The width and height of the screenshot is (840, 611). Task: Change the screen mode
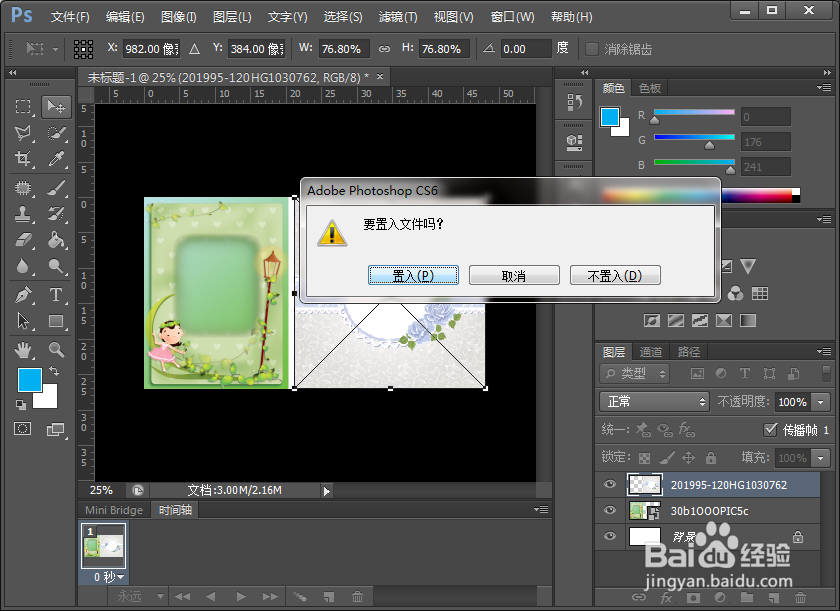56,429
